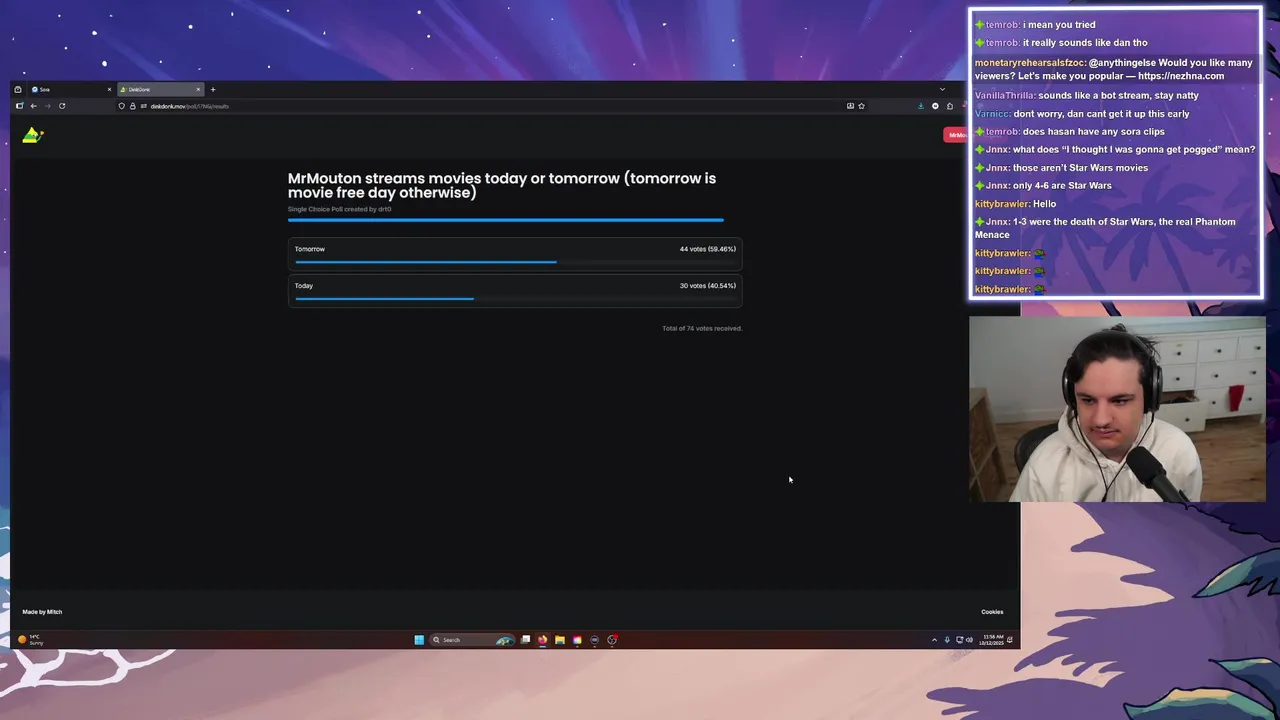Close the Sora browser tab
Image resolution: width=1280 pixels, height=720 pixels.
pyautogui.click(x=109, y=89)
